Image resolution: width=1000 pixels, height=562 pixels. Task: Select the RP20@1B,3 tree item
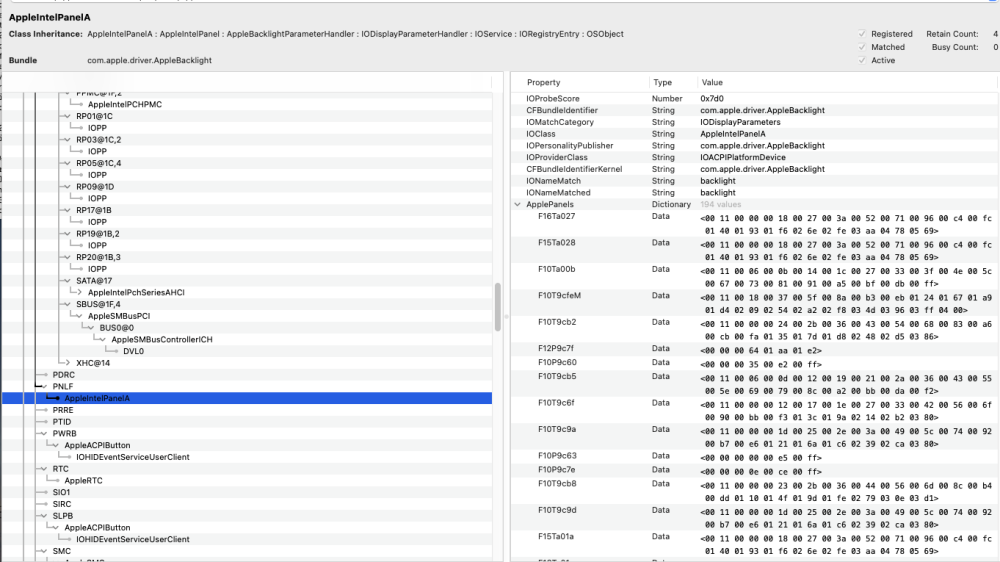tap(98, 257)
